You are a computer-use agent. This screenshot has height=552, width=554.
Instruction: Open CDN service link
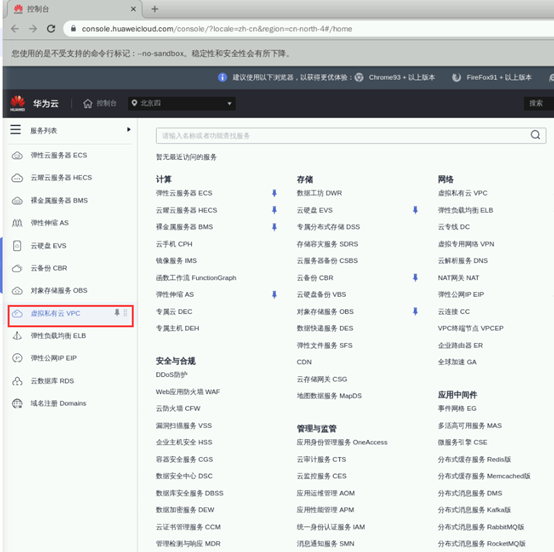304,362
